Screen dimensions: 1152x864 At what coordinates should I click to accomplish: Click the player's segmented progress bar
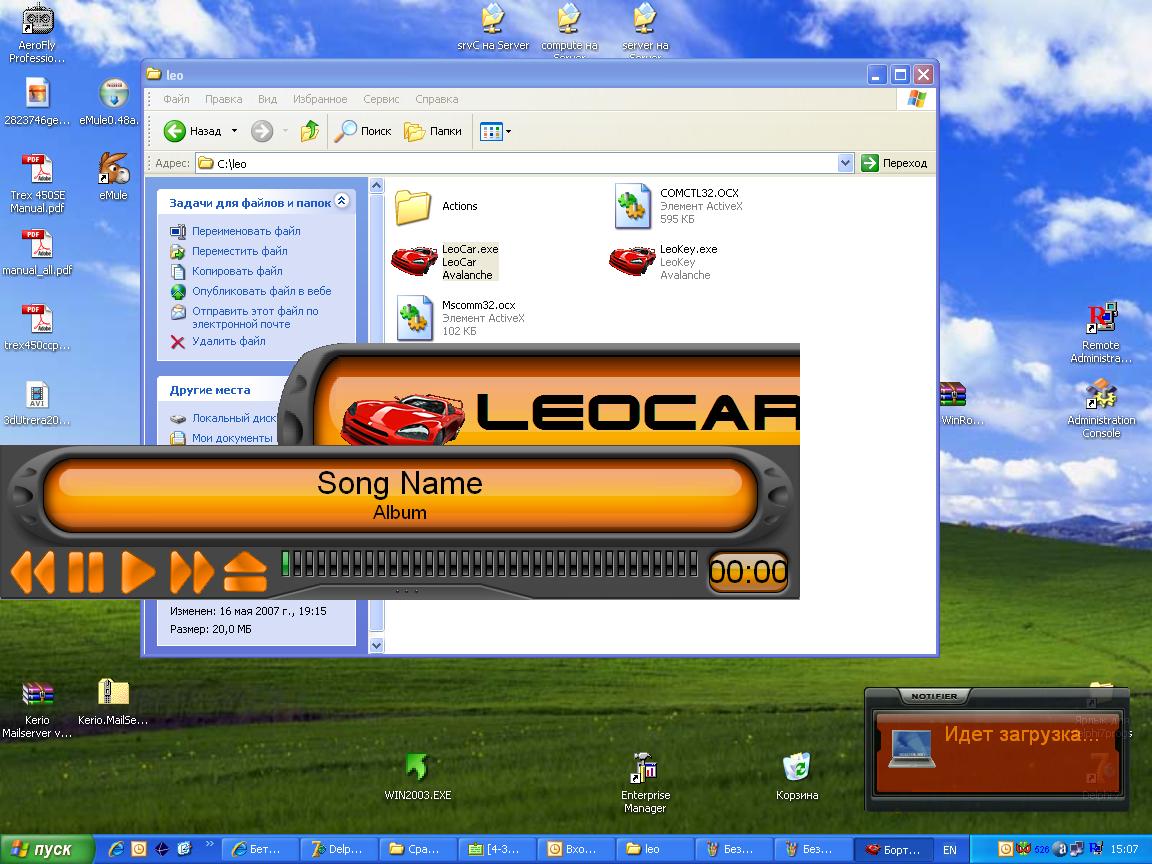click(490, 563)
